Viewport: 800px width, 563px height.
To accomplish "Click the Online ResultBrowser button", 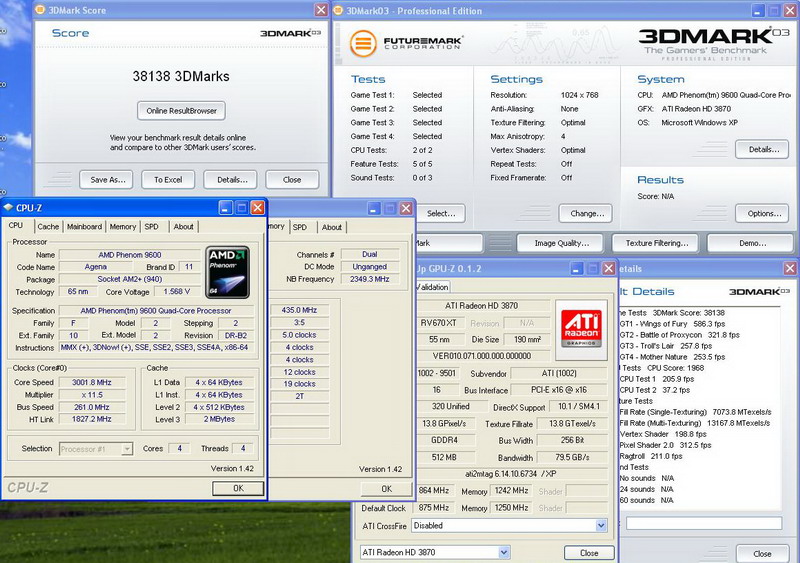I will tap(182, 110).
